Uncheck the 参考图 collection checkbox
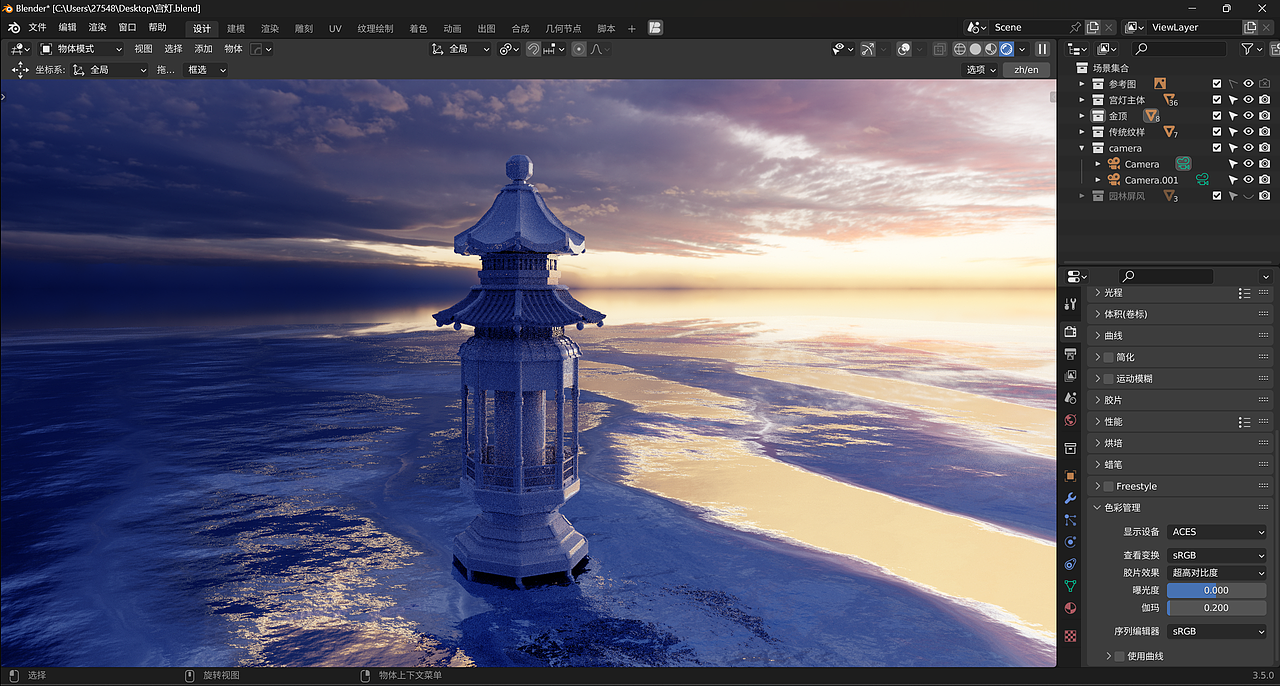Viewport: 1280px width, 686px height. [x=1217, y=84]
